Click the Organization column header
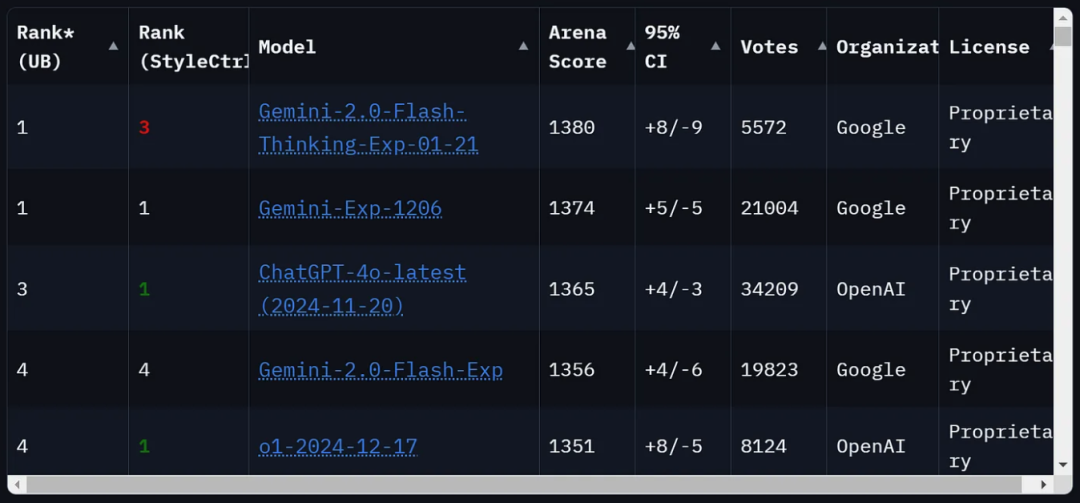1080x503 pixels. [x=886, y=47]
